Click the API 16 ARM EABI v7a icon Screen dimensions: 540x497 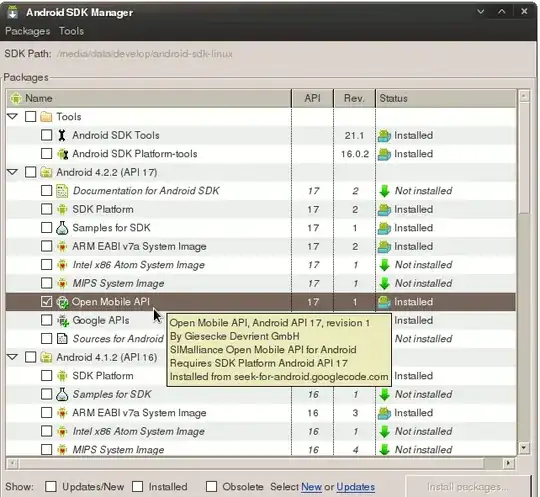click(62, 413)
